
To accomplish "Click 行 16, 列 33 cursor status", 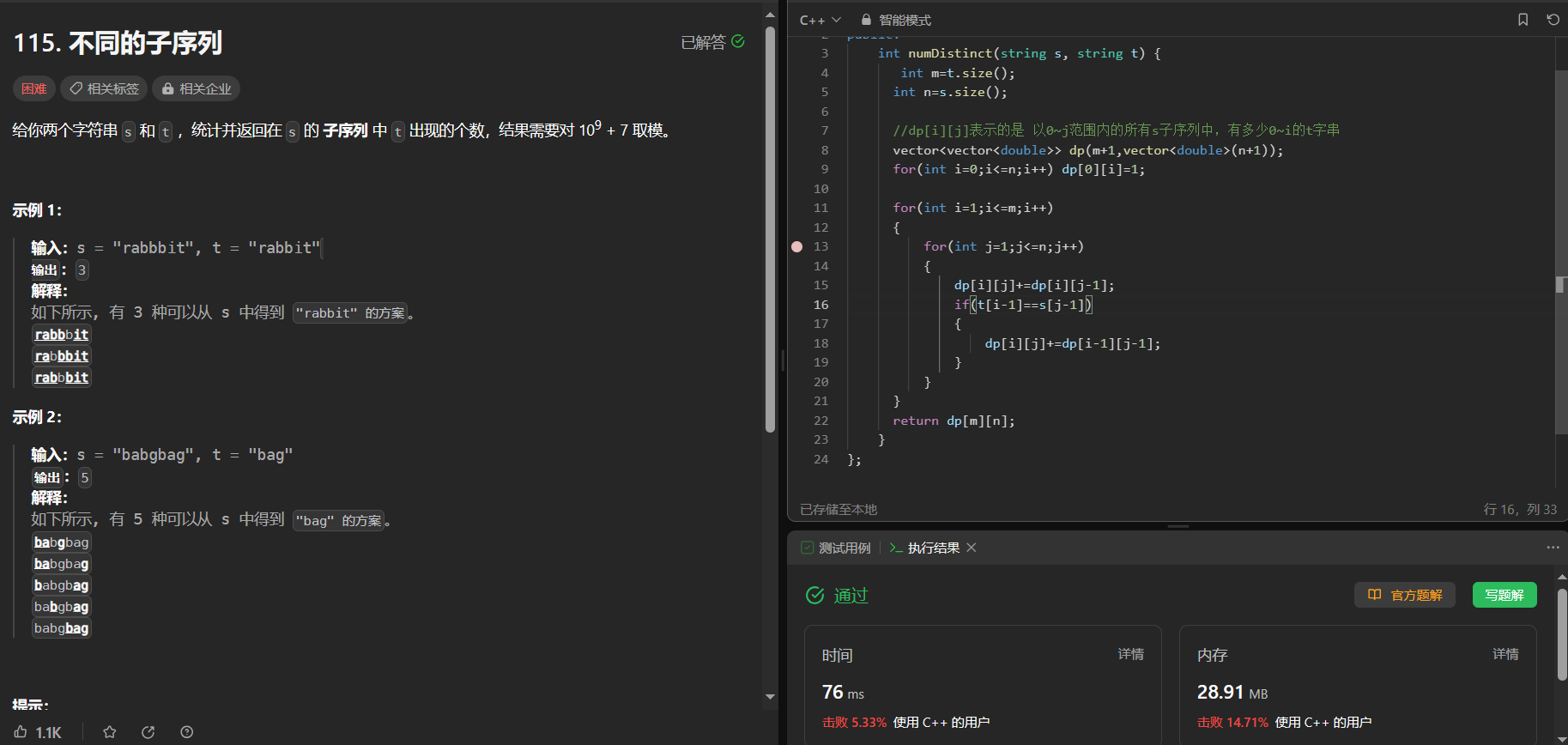I will coord(1520,509).
